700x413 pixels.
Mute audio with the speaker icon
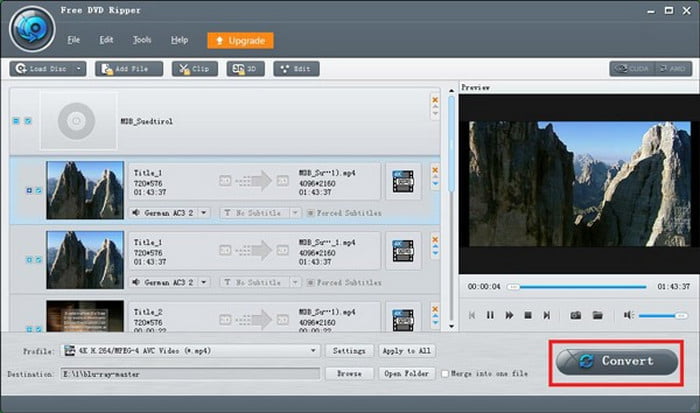629,315
